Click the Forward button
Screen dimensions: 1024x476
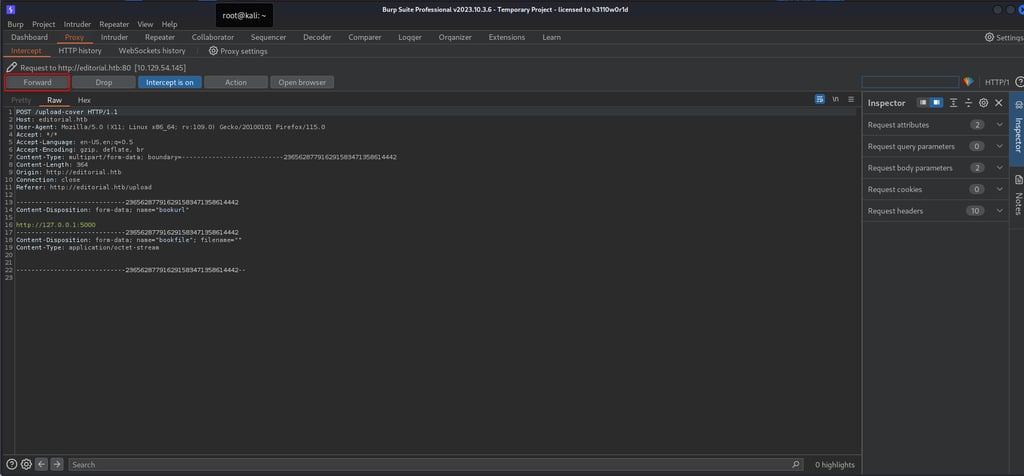[37, 82]
